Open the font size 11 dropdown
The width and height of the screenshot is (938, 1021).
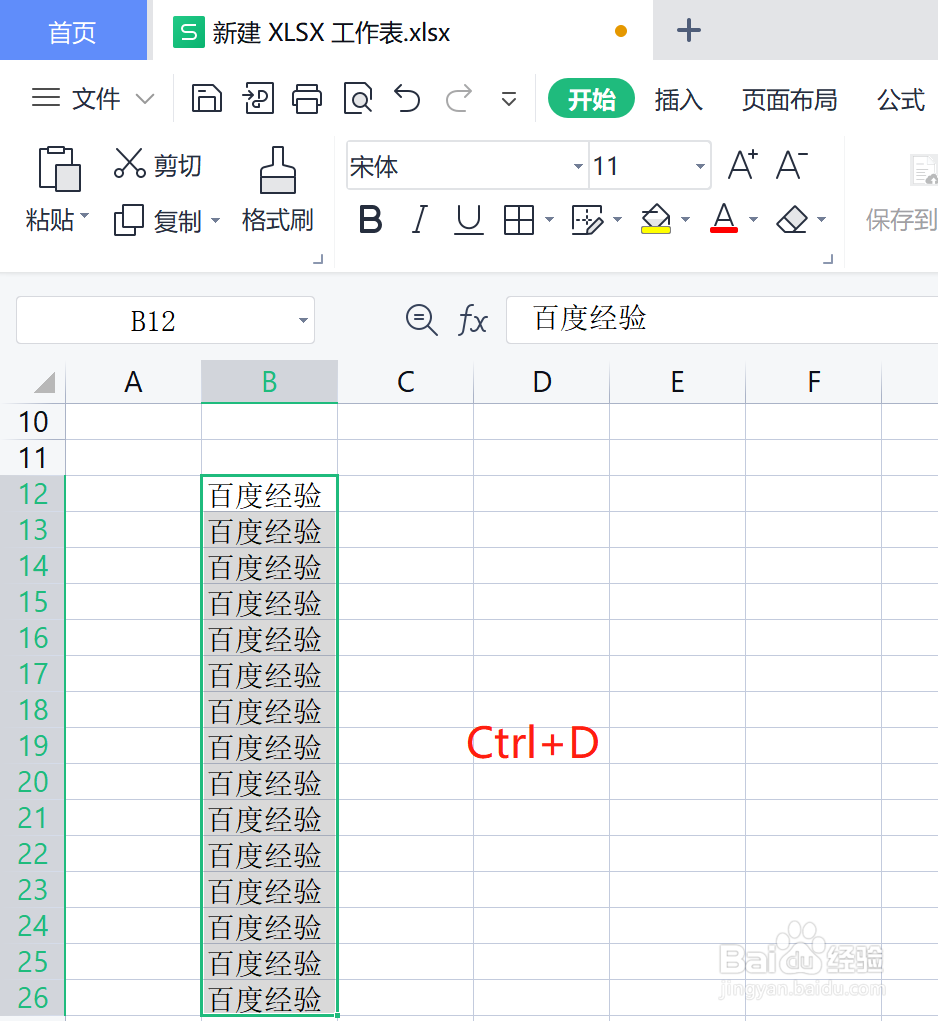coord(700,166)
